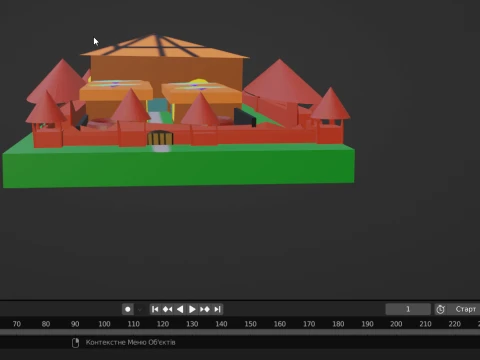
Task: Play the animation in reverse
Action: [x=180, y=309]
